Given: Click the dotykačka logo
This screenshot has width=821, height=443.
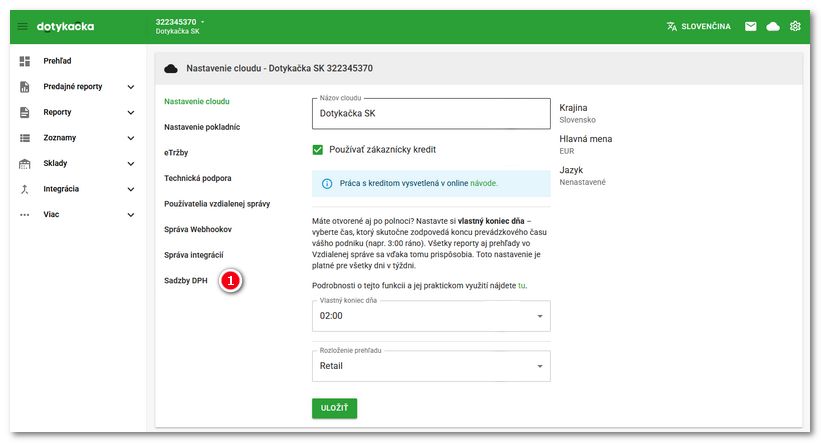Looking at the screenshot, I should point(65,26).
